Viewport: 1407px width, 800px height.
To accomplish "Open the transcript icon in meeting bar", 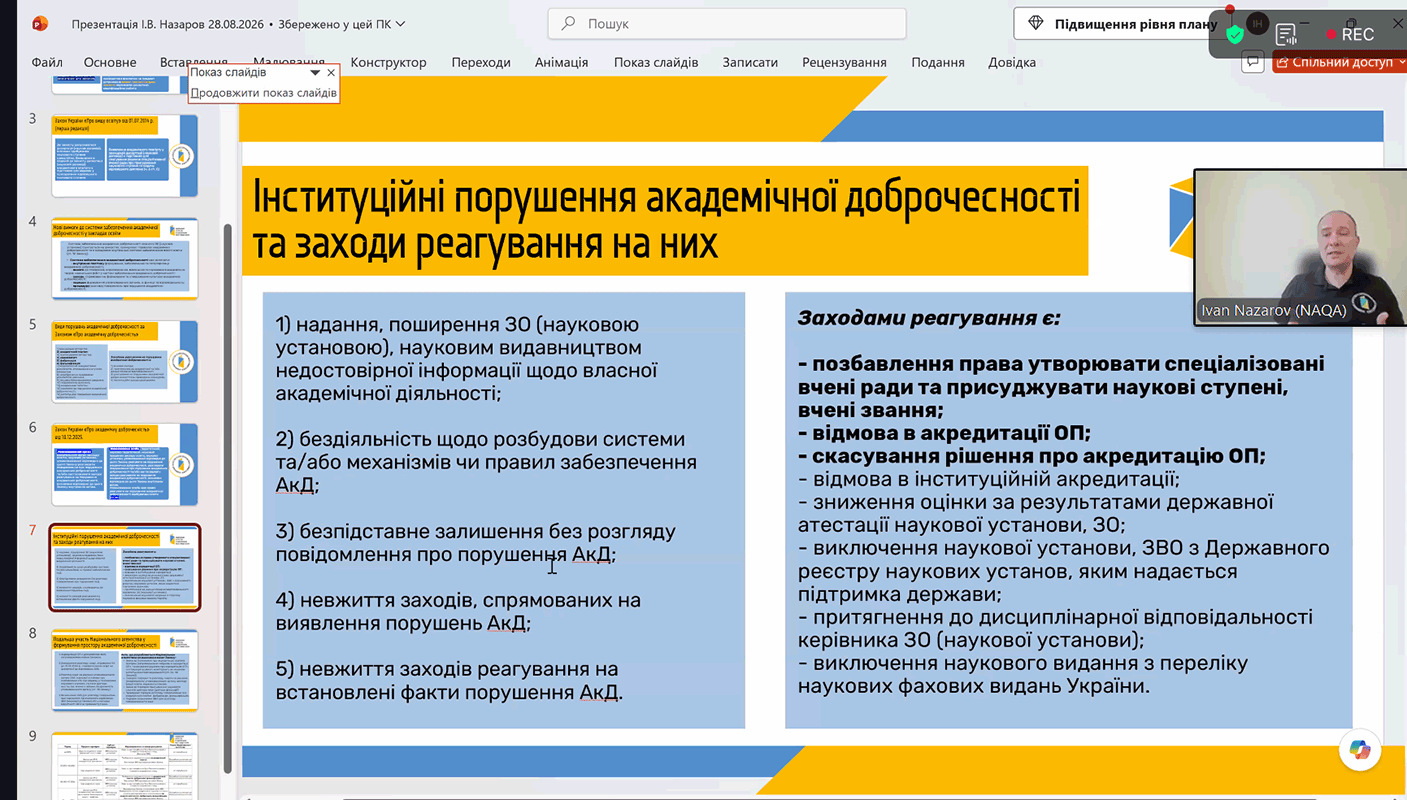I will (1287, 35).
